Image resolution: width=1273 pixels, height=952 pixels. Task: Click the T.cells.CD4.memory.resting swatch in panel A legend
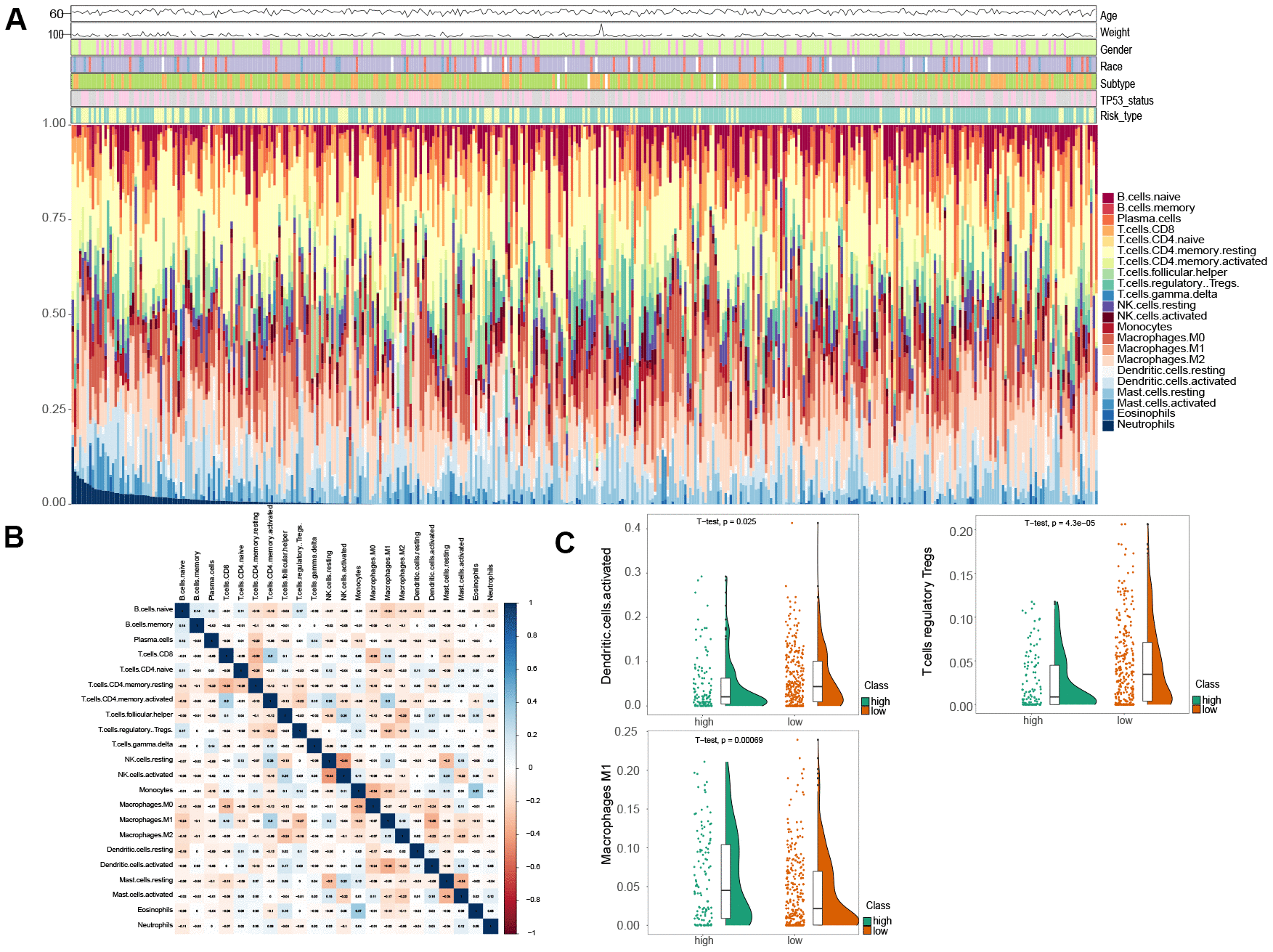point(1107,251)
